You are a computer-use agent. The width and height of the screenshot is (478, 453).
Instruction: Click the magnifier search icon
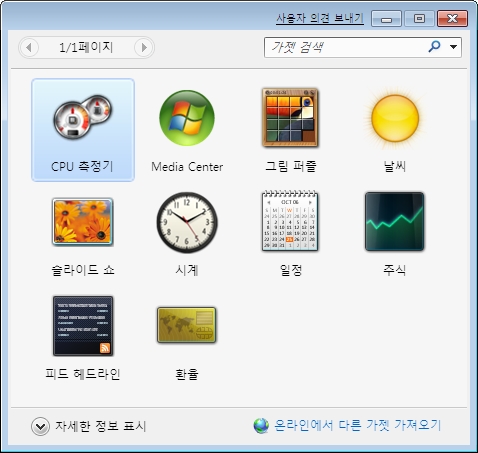[434, 47]
